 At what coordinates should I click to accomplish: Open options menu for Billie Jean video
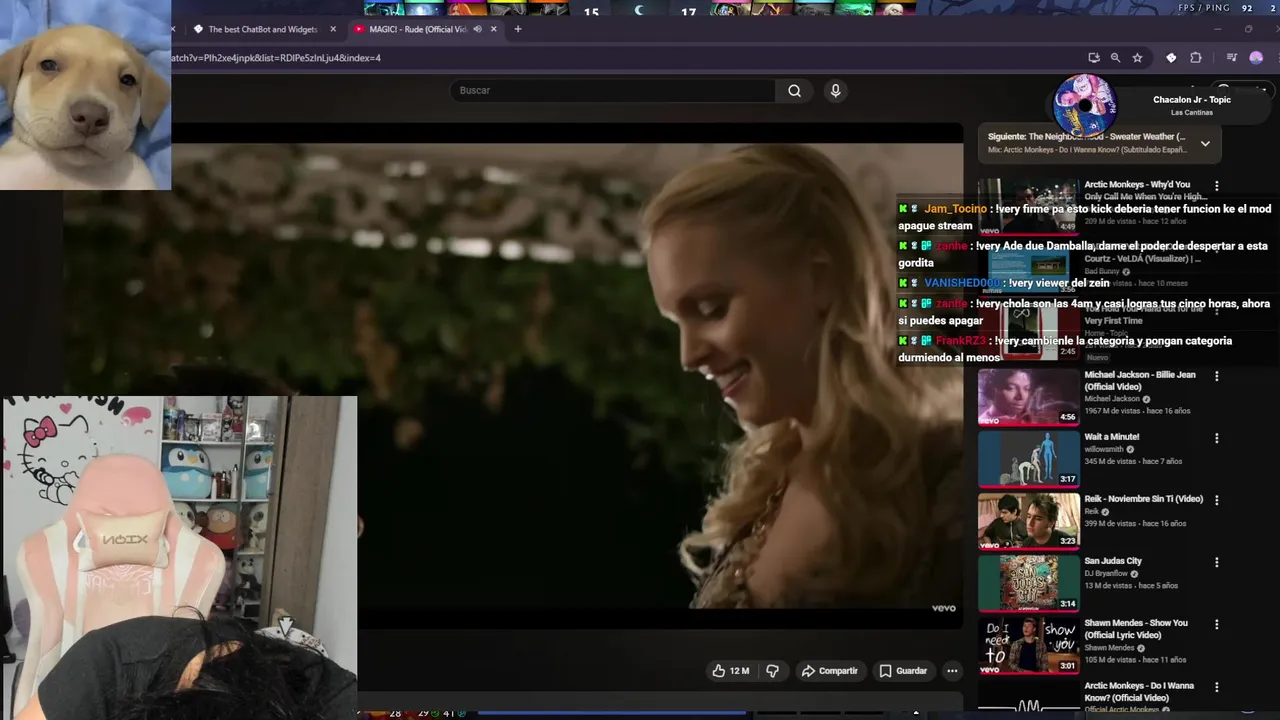click(1217, 376)
